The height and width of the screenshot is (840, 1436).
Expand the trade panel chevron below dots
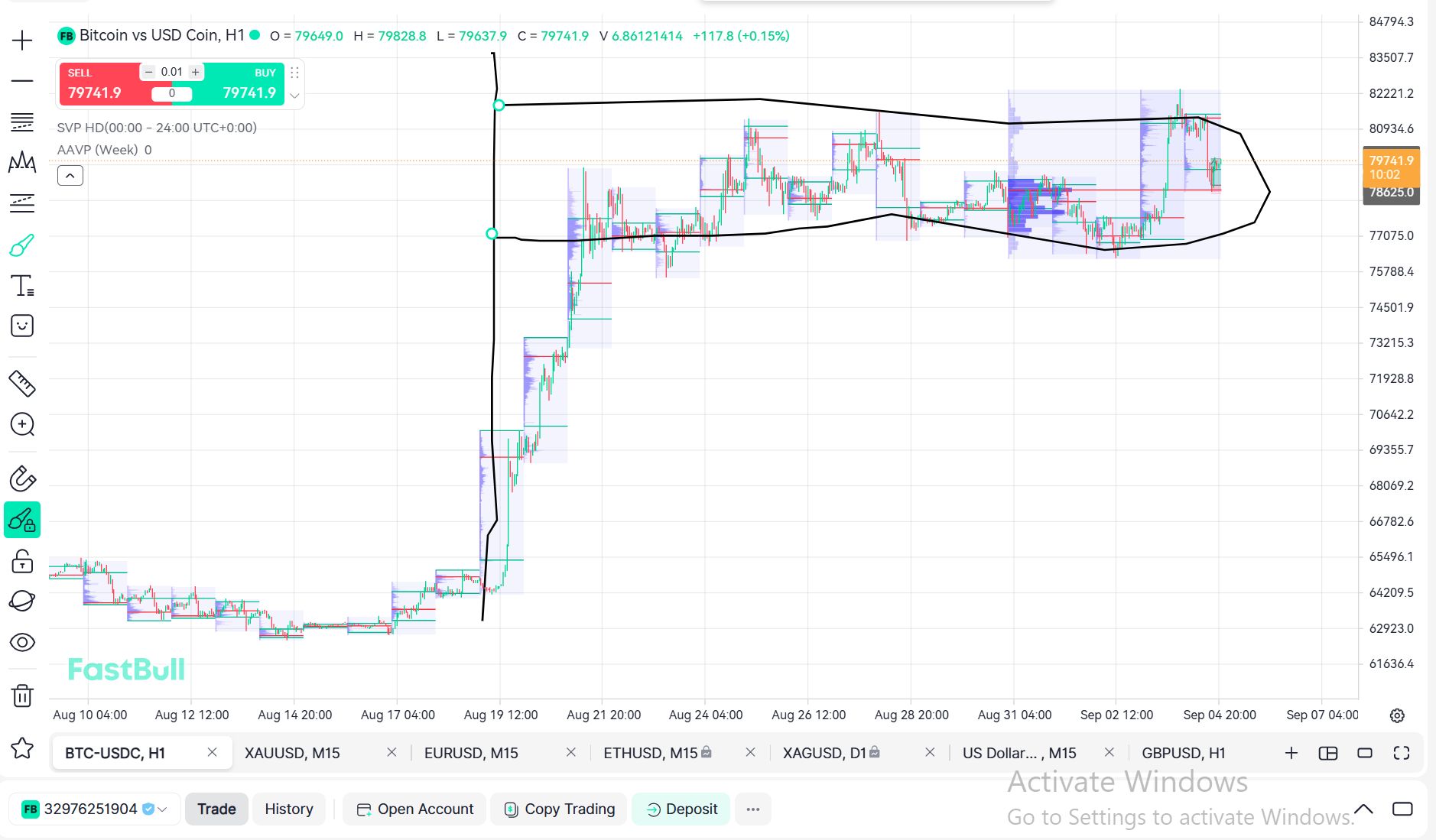[x=294, y=96]
